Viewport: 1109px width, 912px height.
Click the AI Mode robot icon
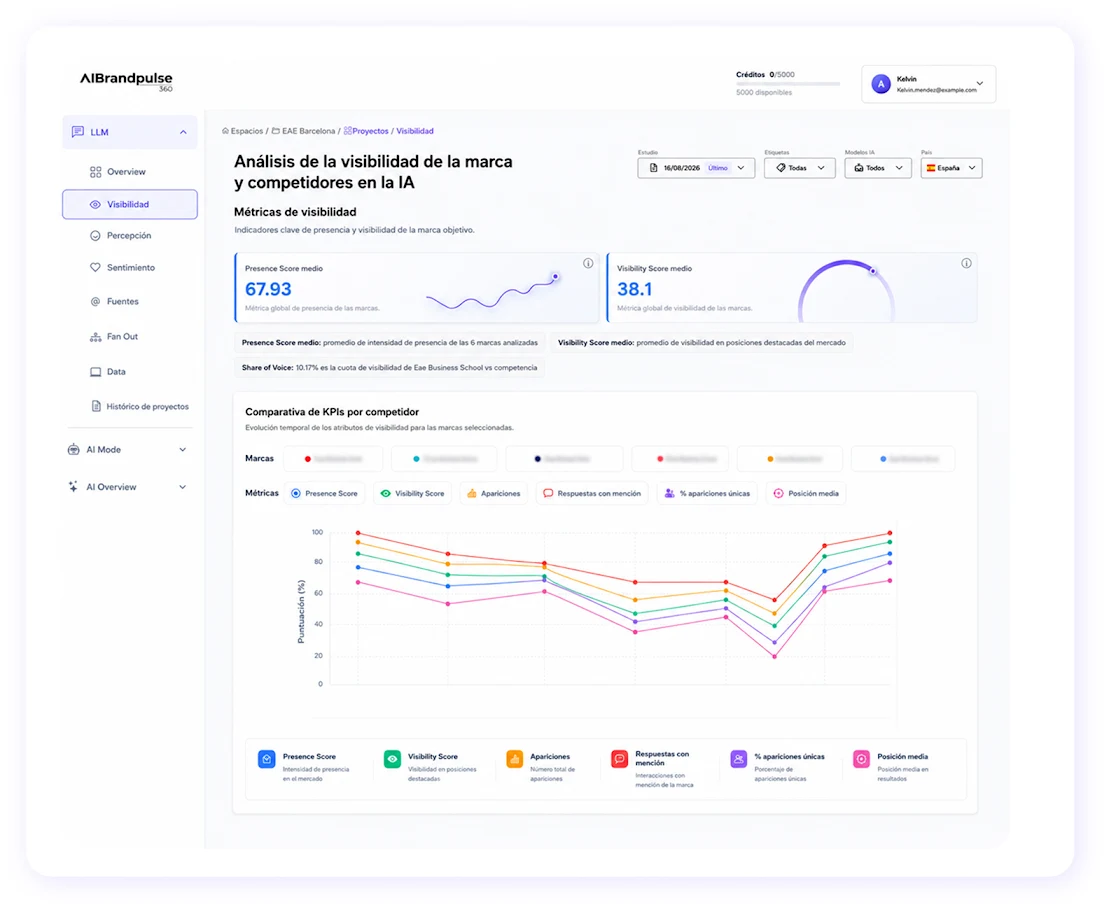point(74,449)
